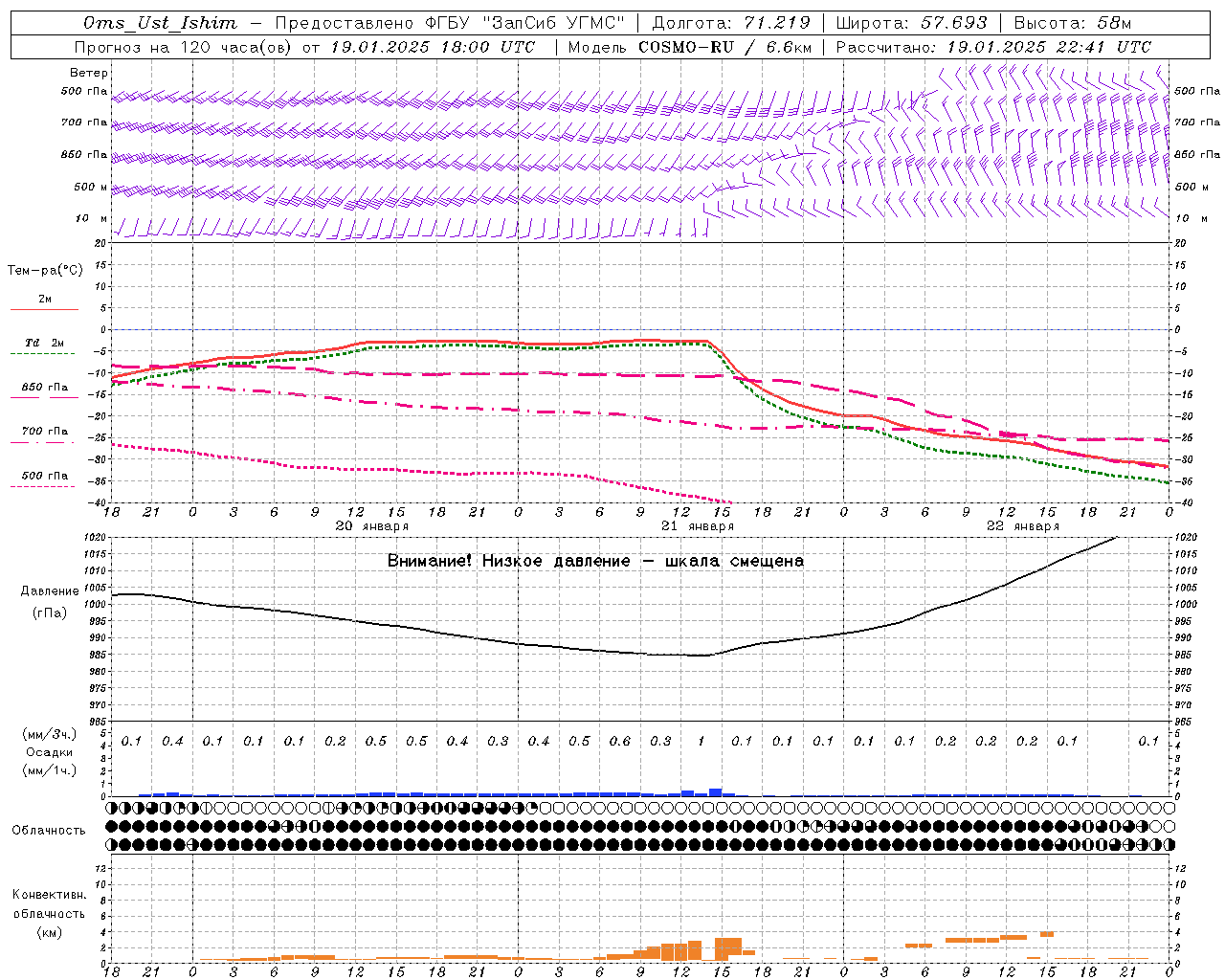The image size is (1225, 980).
Task: Click the Td 2м legend entry
Action: point(44,343)
